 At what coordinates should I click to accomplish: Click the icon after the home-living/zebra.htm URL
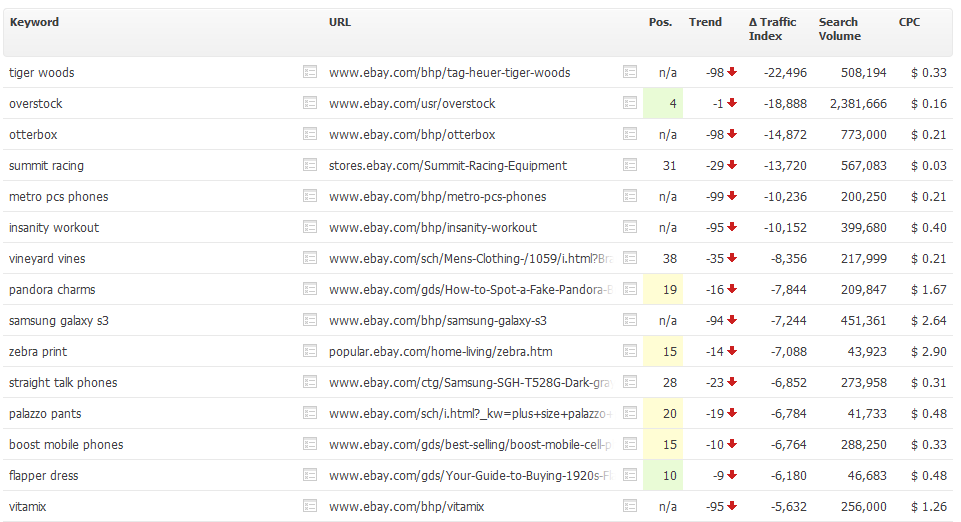tap(629, 351)
